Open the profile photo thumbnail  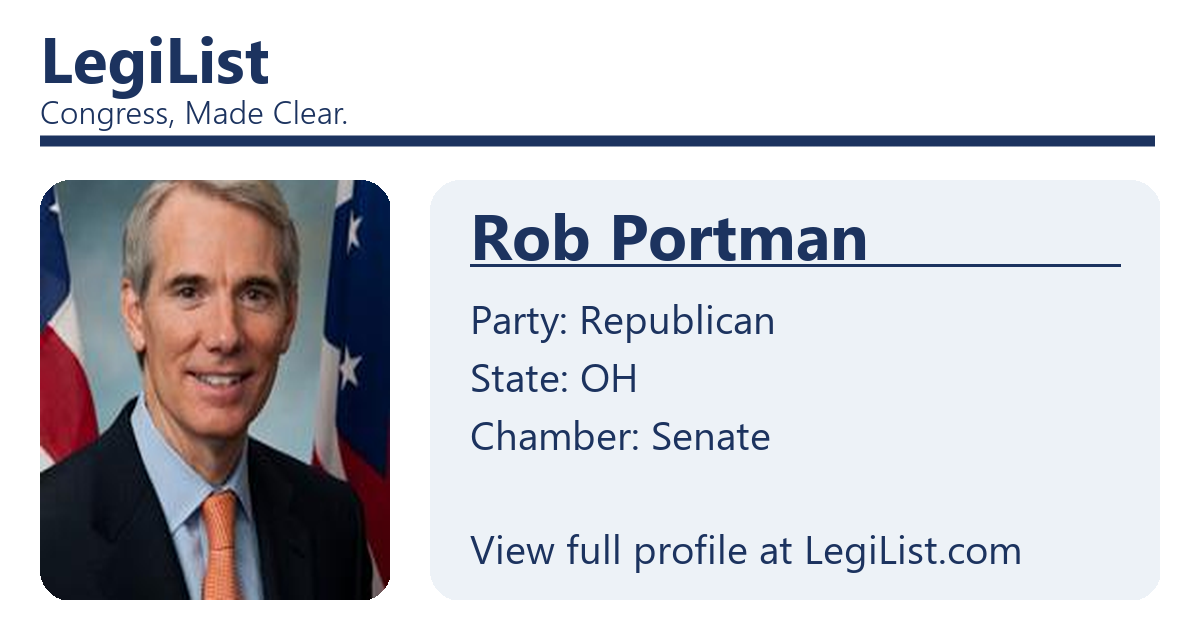pyautogui.click(x=215, y=390)
